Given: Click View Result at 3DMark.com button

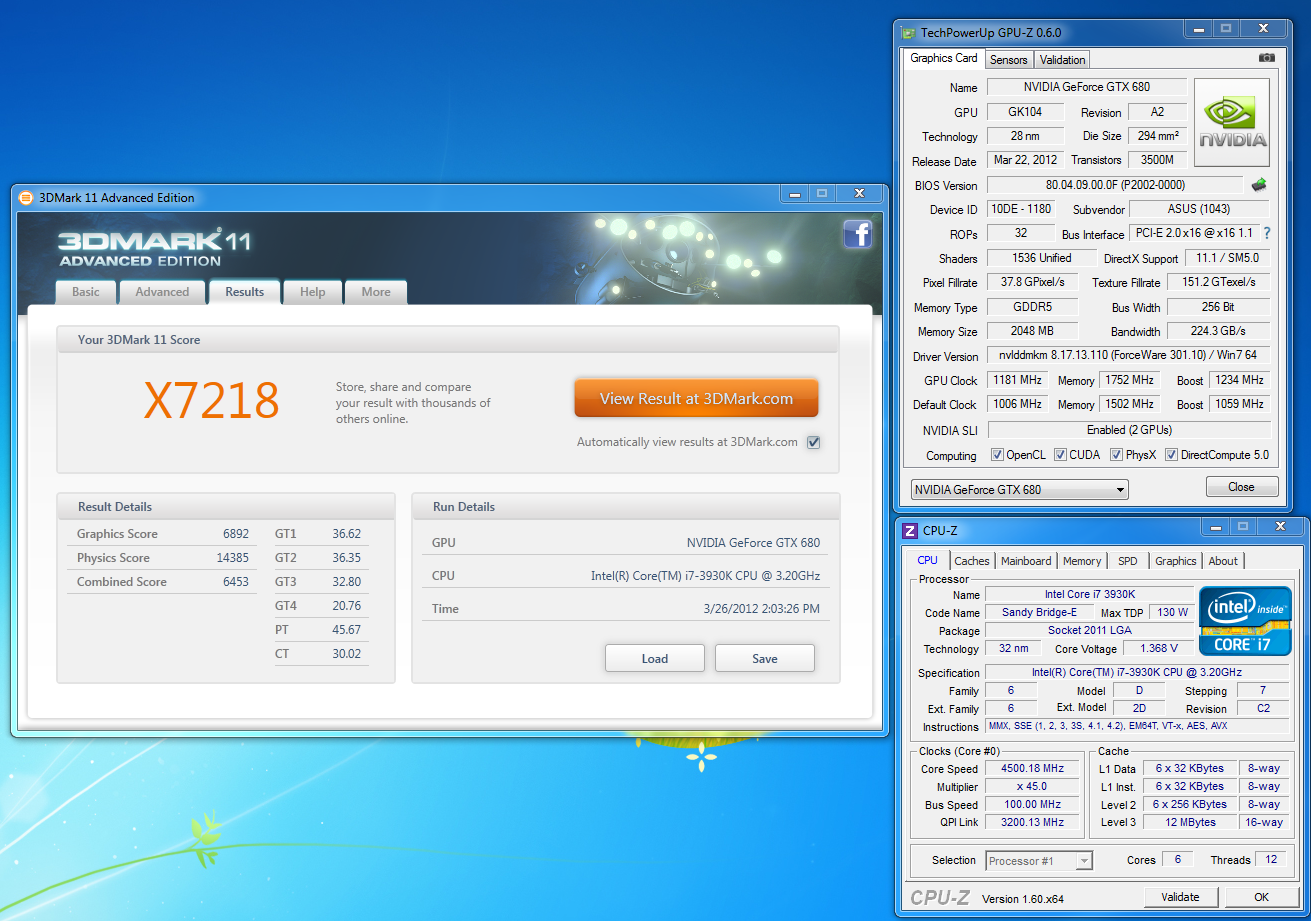Looking at the screenshot, I should tap(696, 398).
